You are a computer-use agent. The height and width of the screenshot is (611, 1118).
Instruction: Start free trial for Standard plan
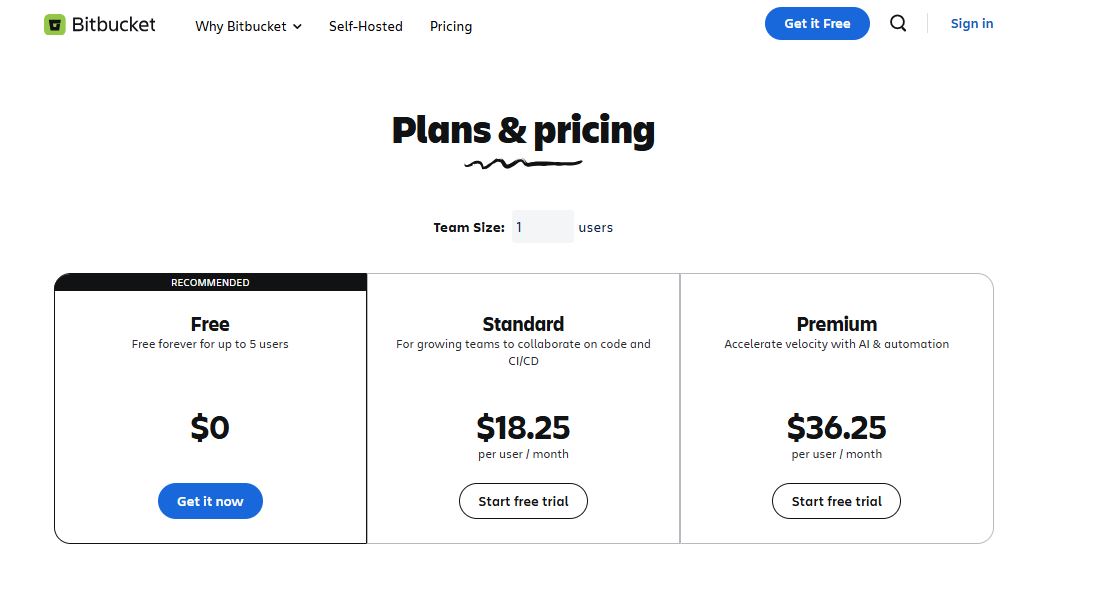523,501
